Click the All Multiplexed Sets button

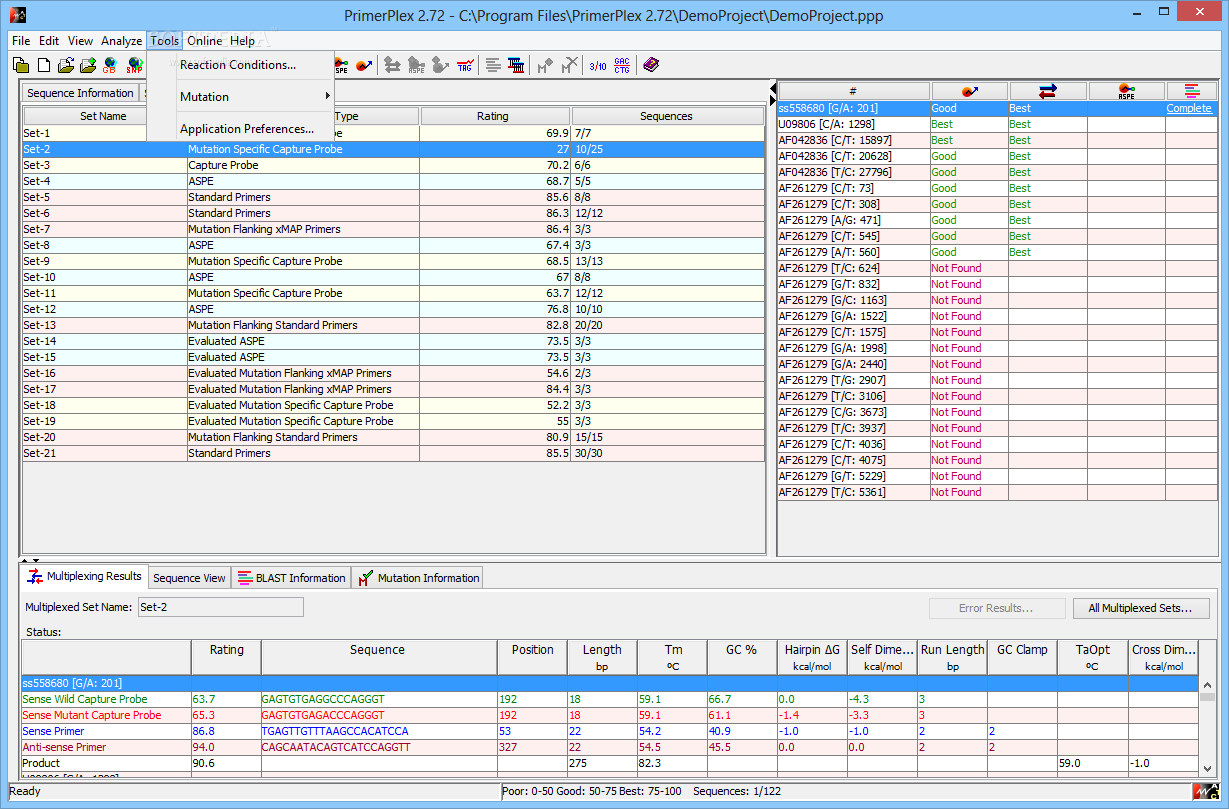point(1137,608)
